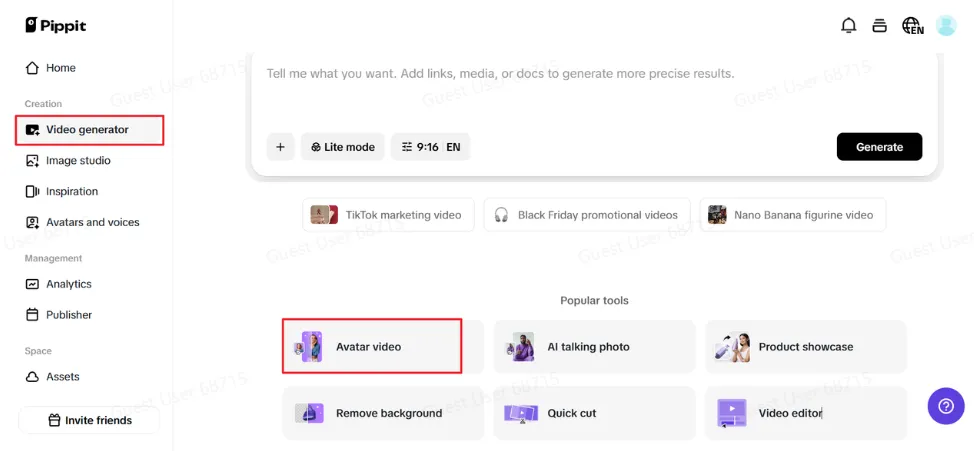Click the purple help question mark button
The image size is (974, 451).
tap(946, 406)
